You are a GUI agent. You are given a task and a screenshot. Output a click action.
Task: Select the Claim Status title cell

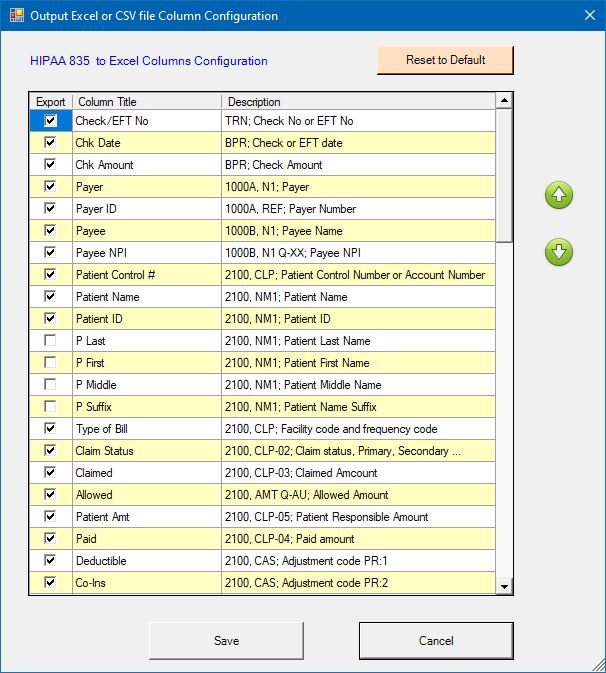point(147,451)
